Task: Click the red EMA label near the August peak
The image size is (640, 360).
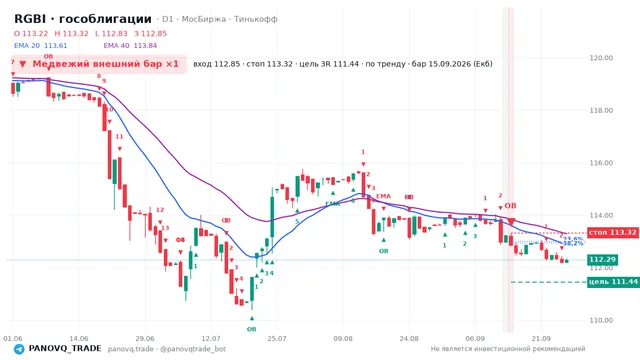Action: (x=383, y=196)
